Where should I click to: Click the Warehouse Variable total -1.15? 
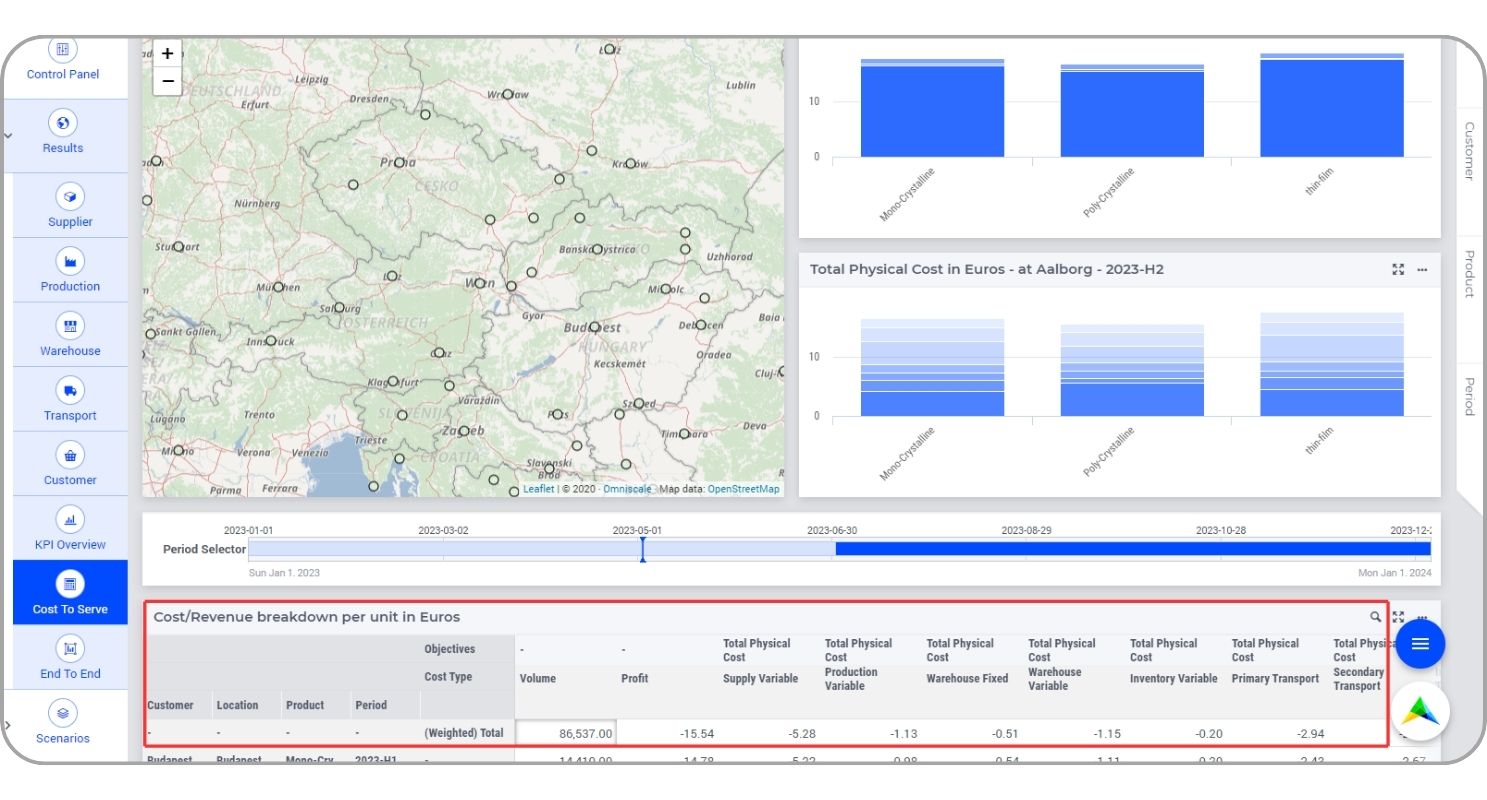[1107, 733]
